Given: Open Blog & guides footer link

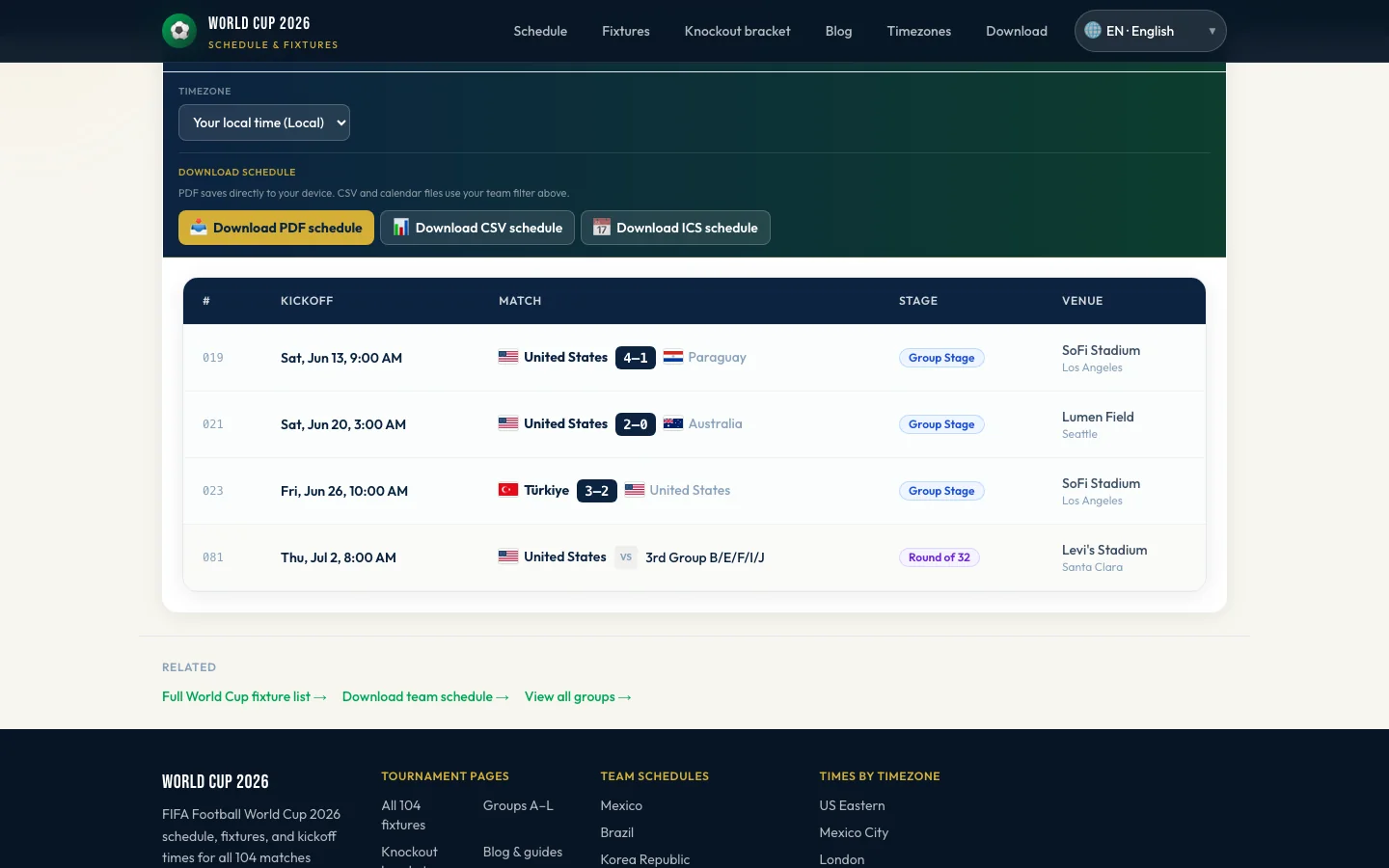Looking at the screenshot, I should coord(523,852).
